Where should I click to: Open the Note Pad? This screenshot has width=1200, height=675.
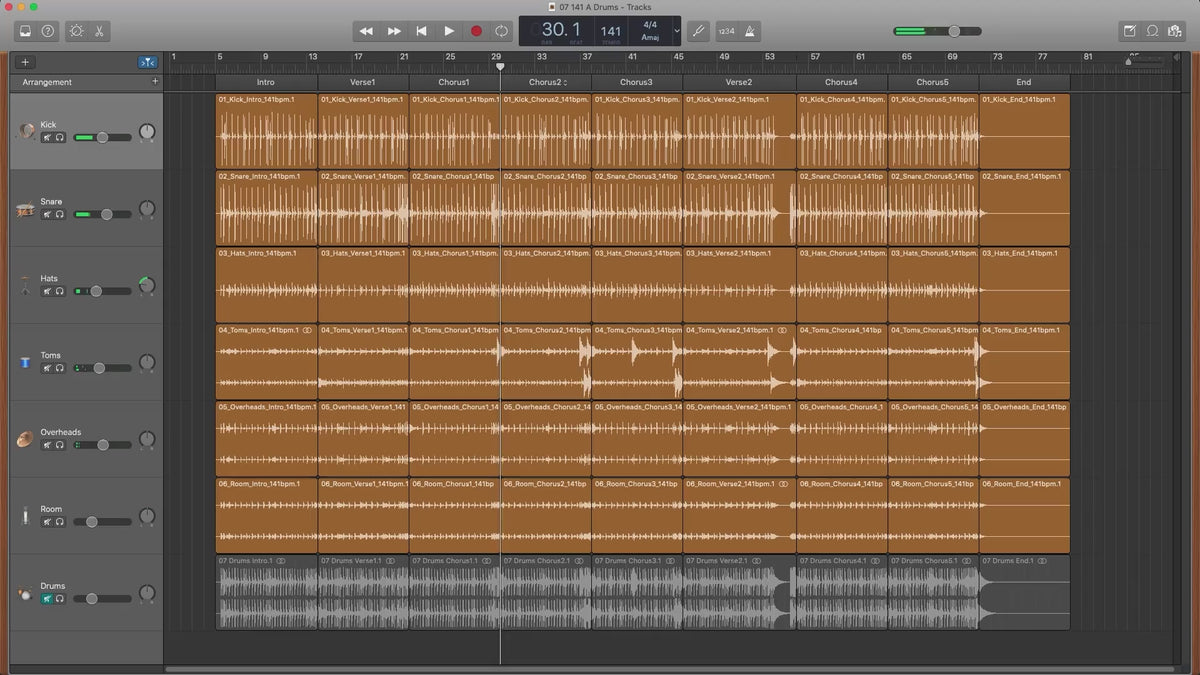point(1129,31)
